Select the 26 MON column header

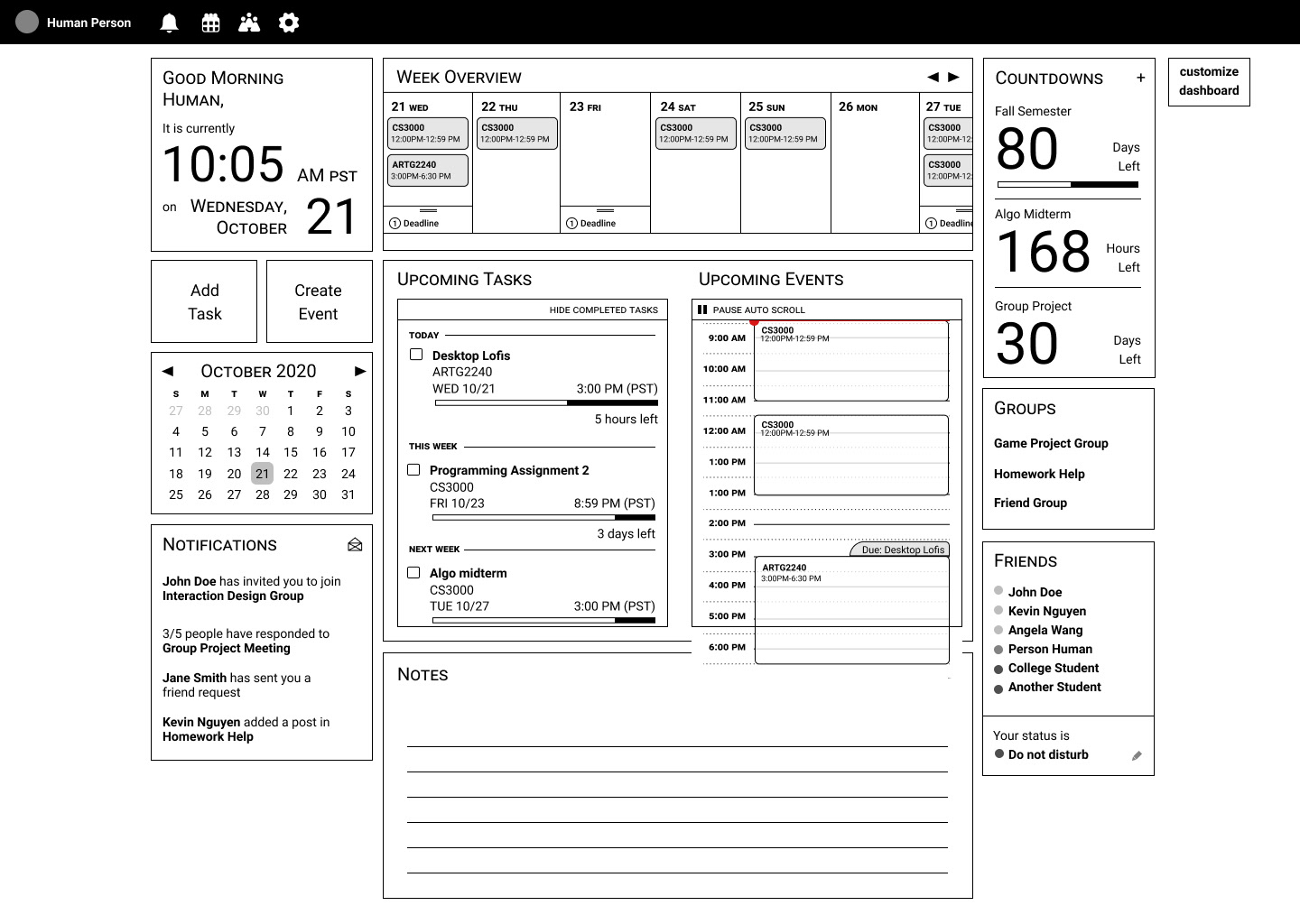coord(858,106)
